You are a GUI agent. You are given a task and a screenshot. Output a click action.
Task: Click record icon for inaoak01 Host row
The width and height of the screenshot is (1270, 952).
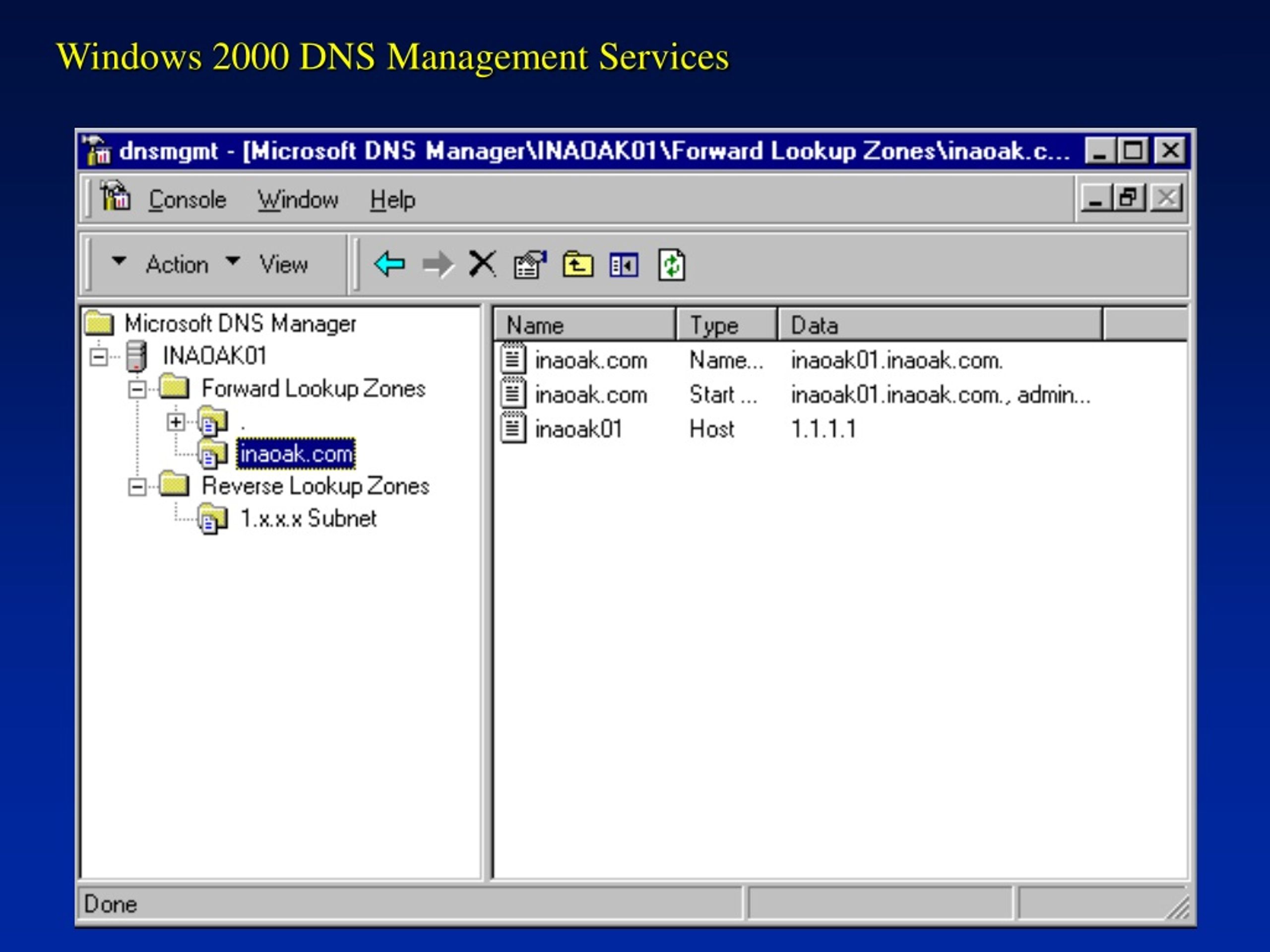coord(513,427)
